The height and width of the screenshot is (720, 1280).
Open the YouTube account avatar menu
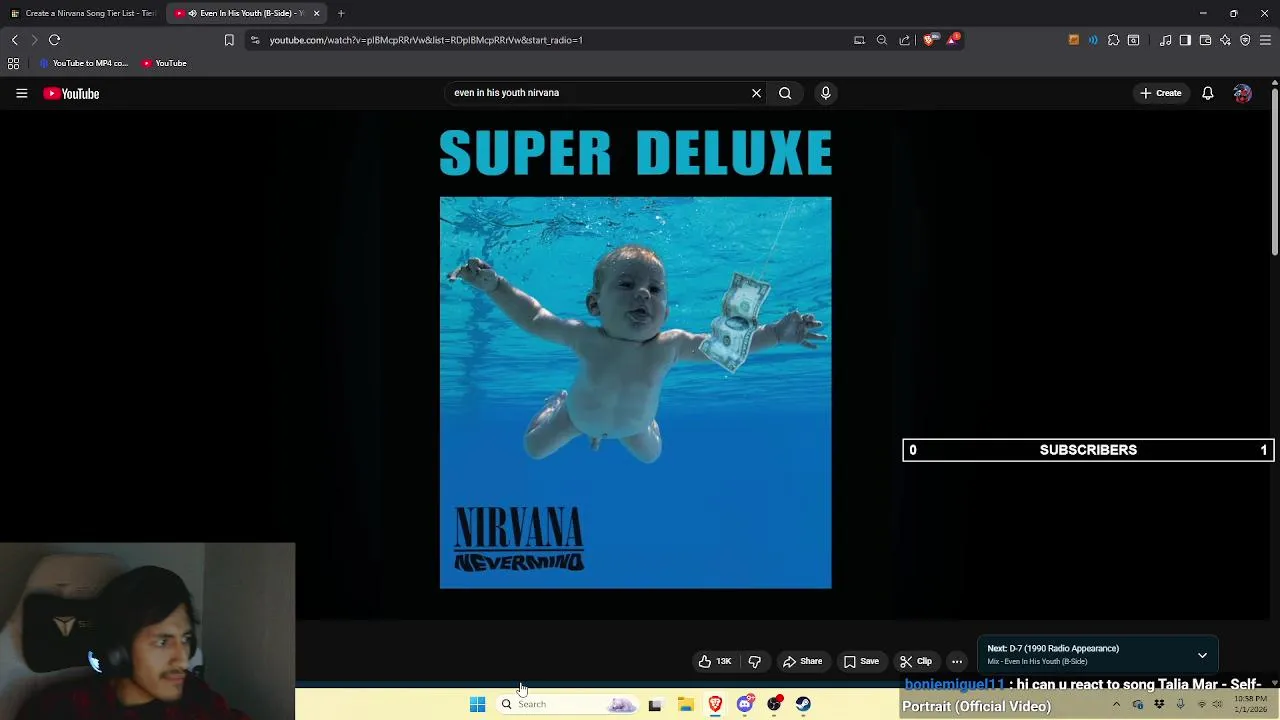1242,93
